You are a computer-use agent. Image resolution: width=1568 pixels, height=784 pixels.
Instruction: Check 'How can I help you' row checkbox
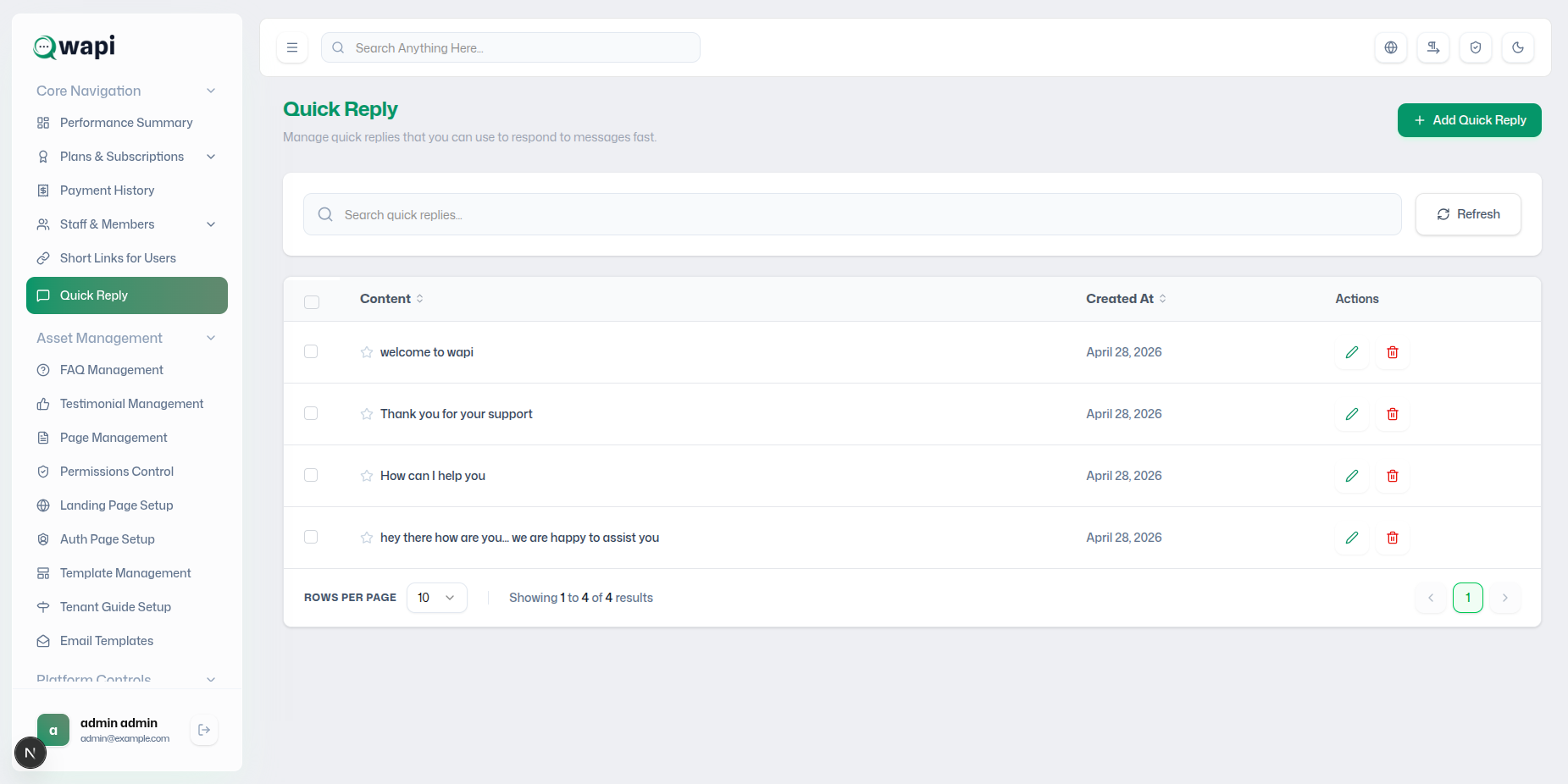click(311, 475)
